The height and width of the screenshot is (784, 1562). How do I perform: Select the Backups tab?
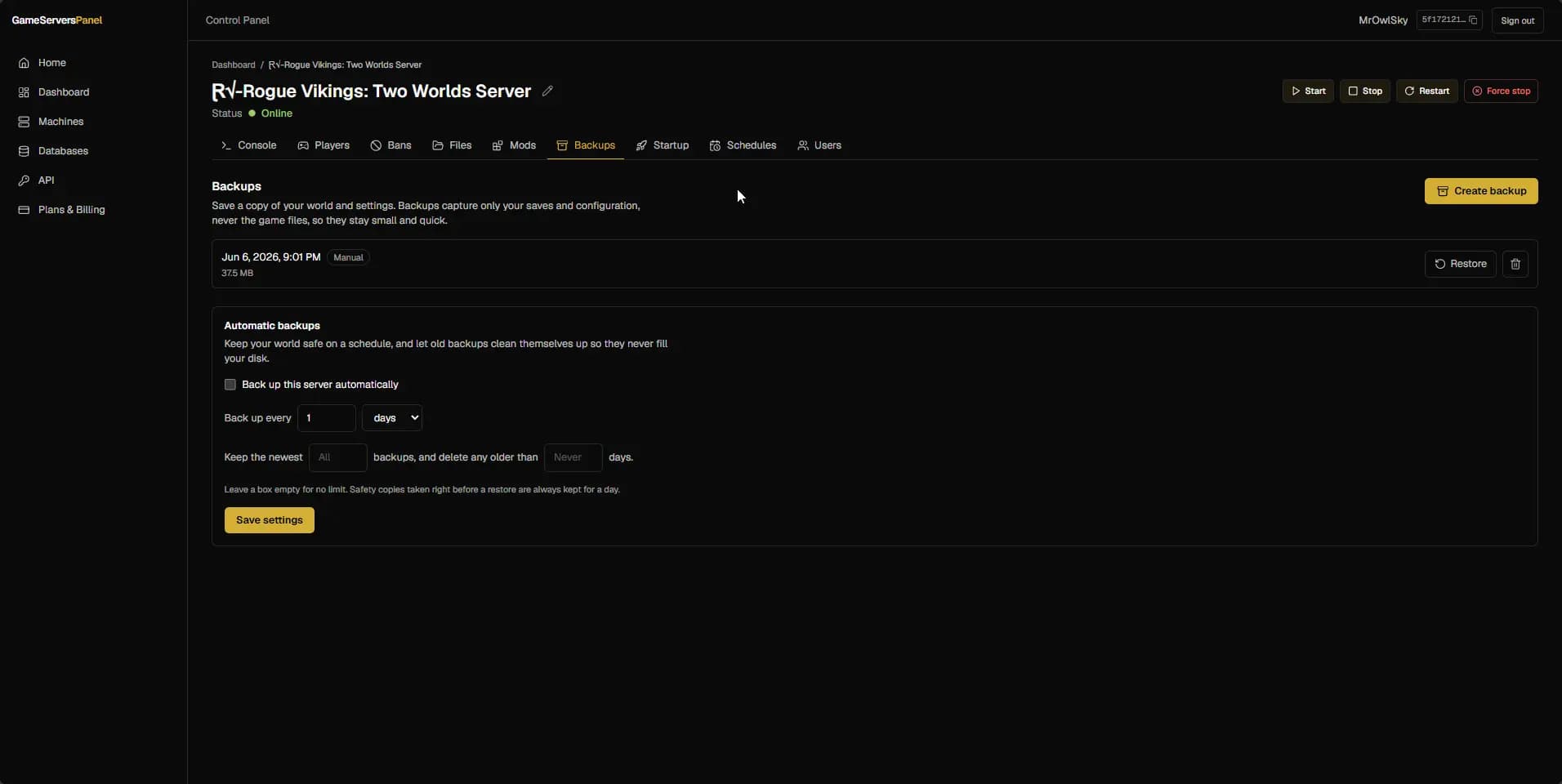coord(586,145)
